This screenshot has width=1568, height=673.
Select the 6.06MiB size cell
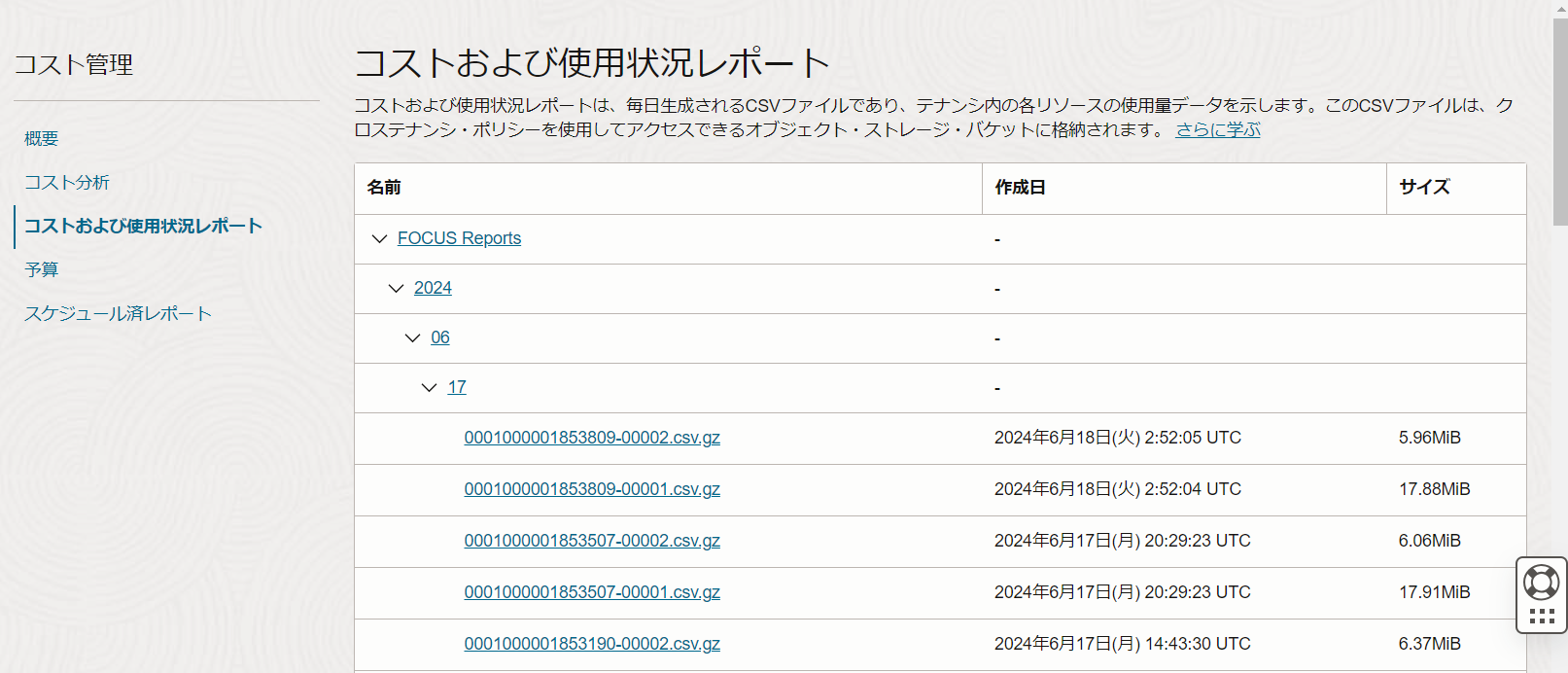tap(1430, 541)
